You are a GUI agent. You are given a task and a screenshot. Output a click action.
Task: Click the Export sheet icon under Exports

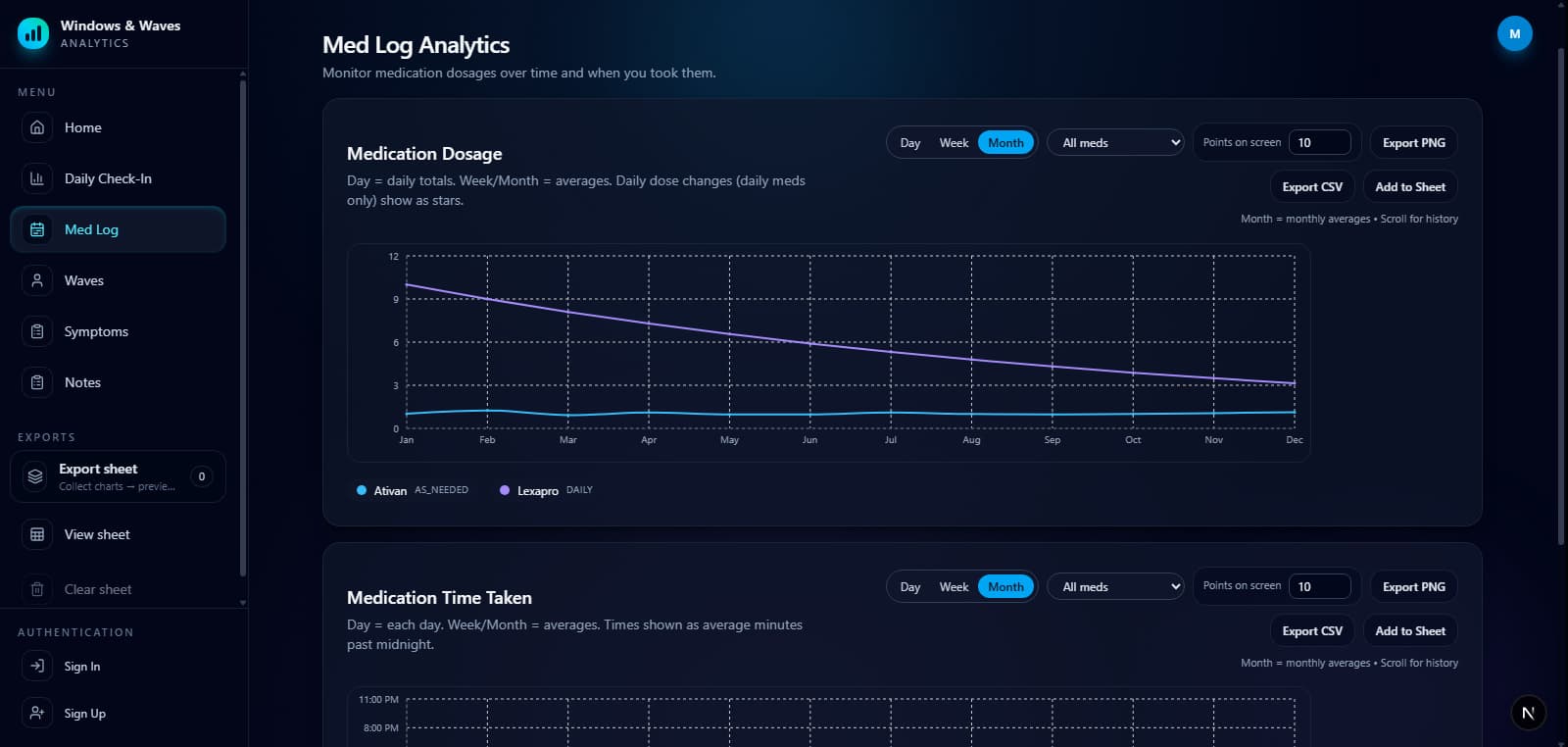pyautogui.click(x=34, y=476)
